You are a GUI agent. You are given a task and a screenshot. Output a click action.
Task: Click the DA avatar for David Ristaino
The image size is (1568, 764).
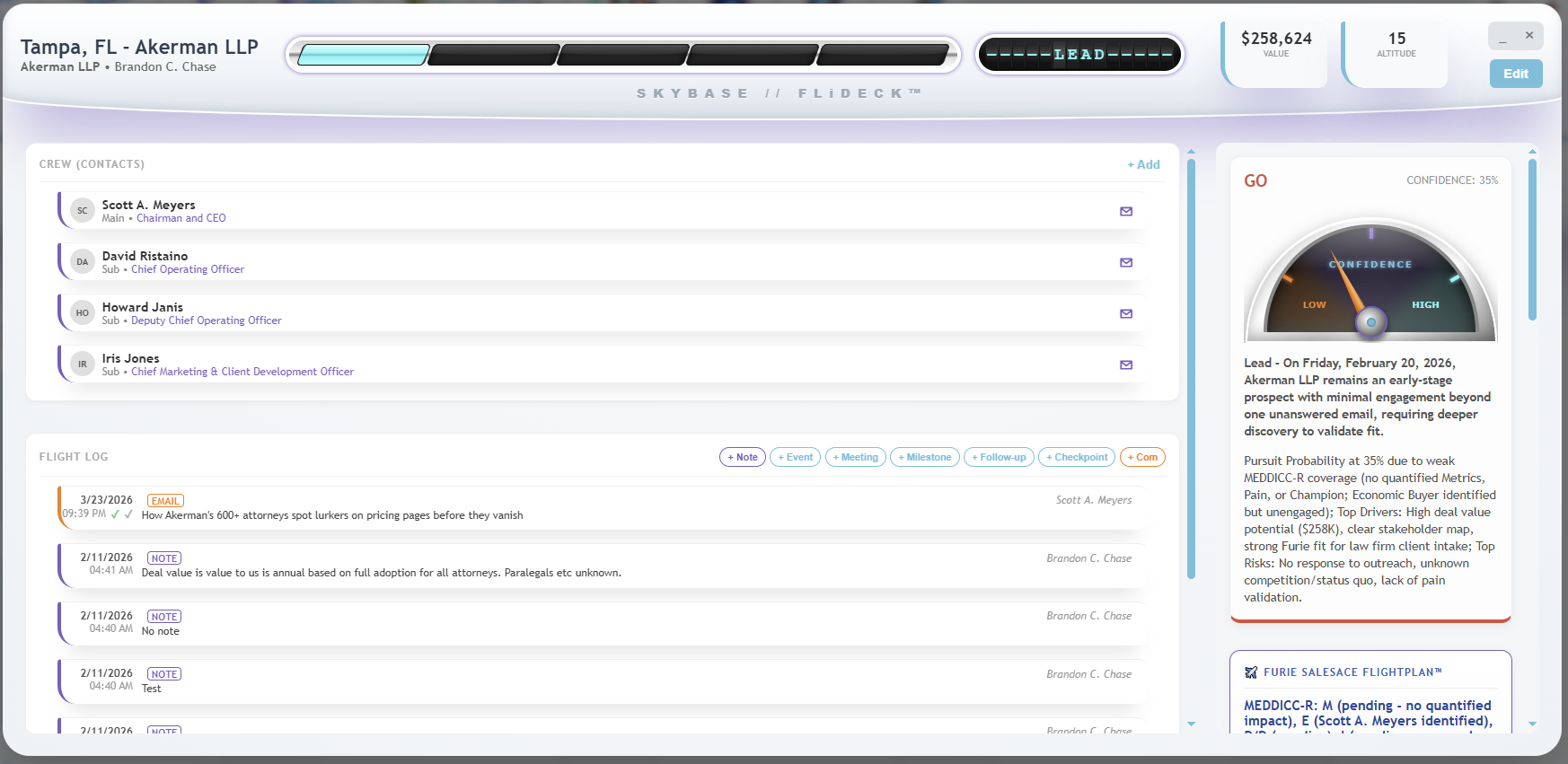83,262
